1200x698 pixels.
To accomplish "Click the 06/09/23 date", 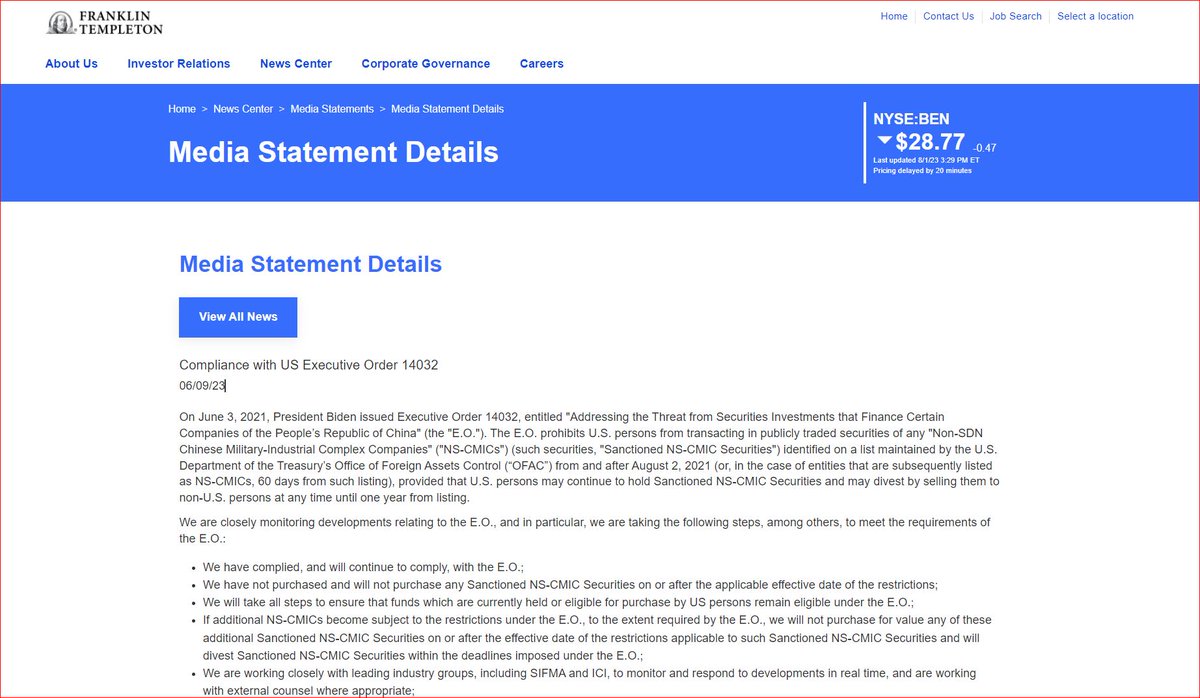I will pos(203,386).
